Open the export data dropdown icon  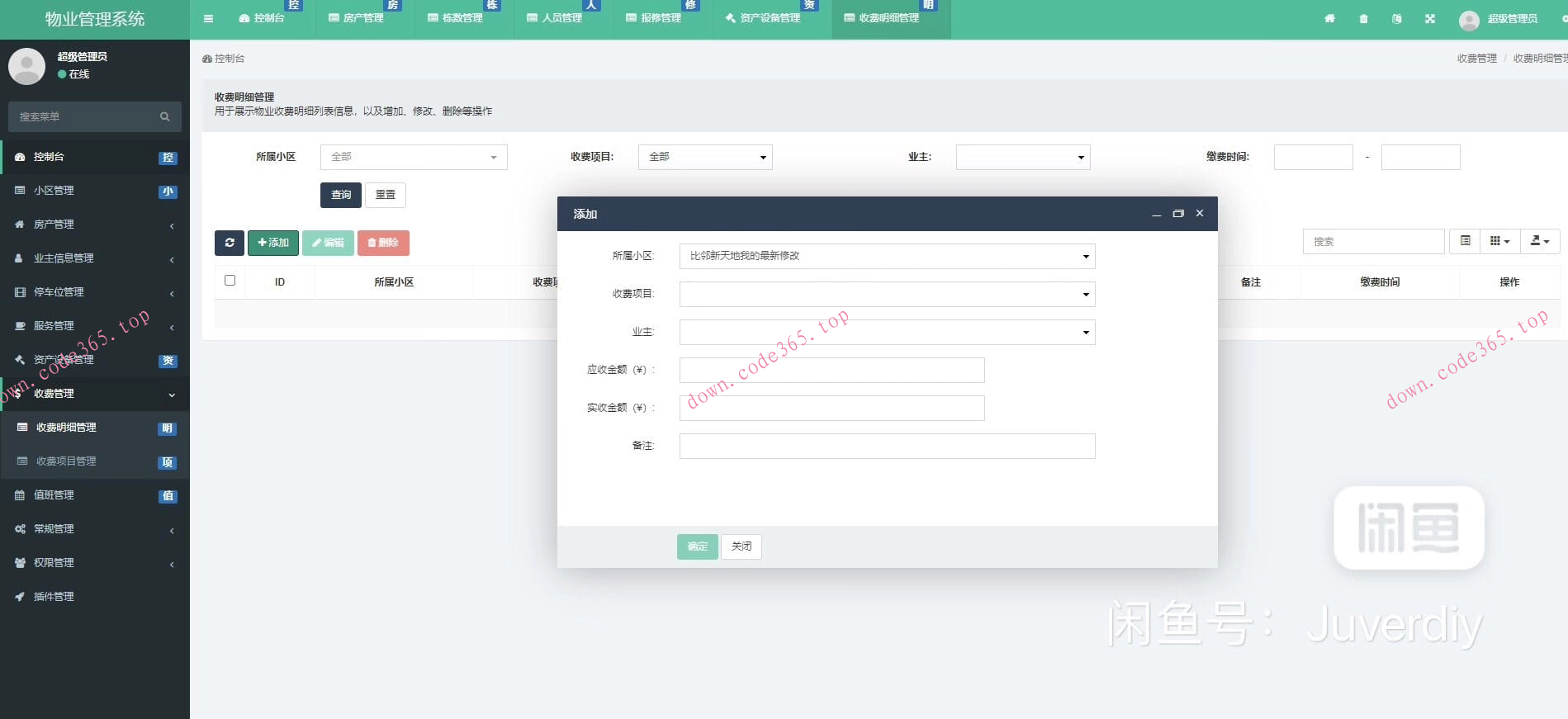tap(1540, 241)
